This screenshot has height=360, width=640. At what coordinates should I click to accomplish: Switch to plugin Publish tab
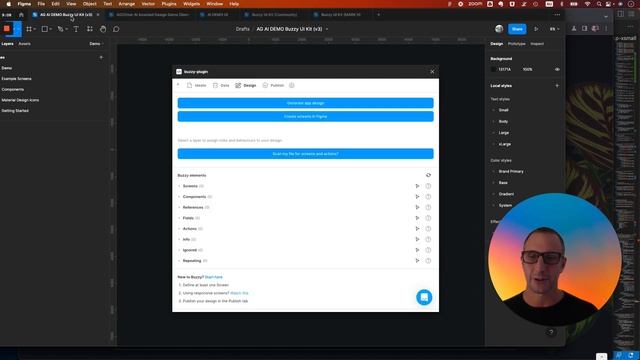tap(273, 85)
